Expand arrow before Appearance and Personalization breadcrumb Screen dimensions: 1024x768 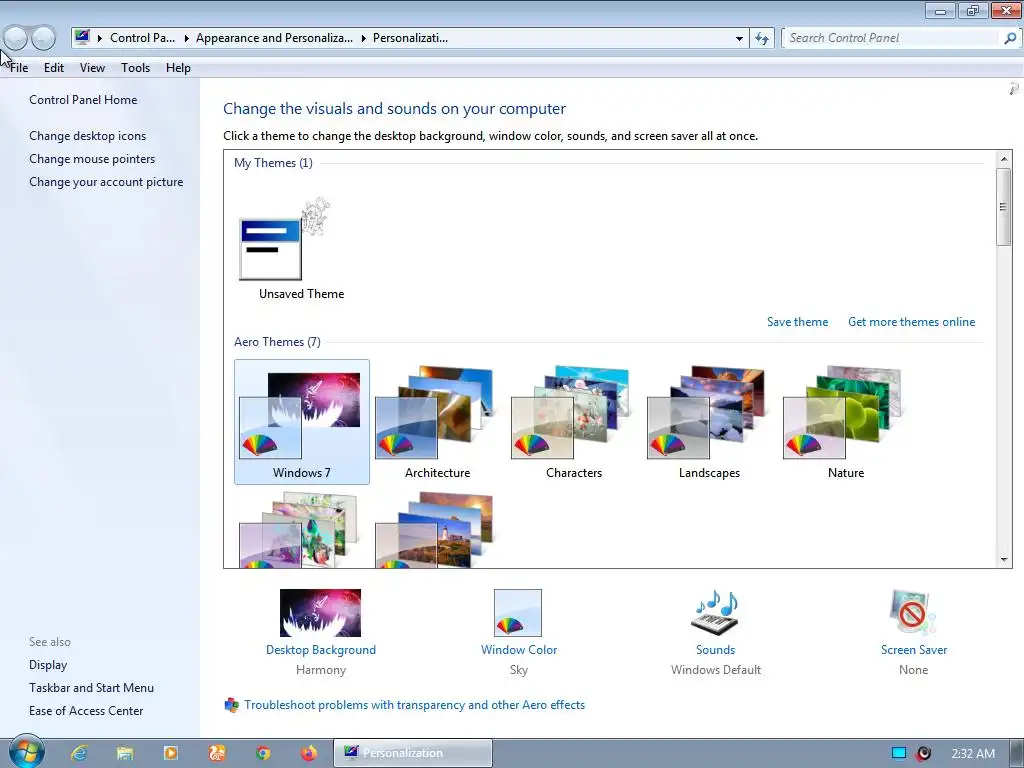point(186,38)
